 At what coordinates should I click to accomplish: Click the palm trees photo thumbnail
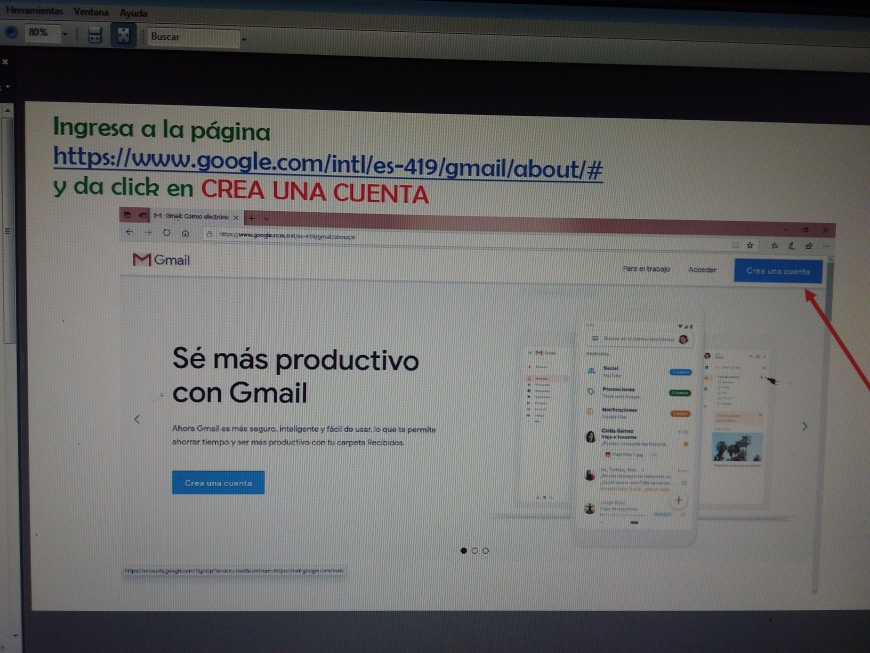pyautogui.click(x=737, y=448)
